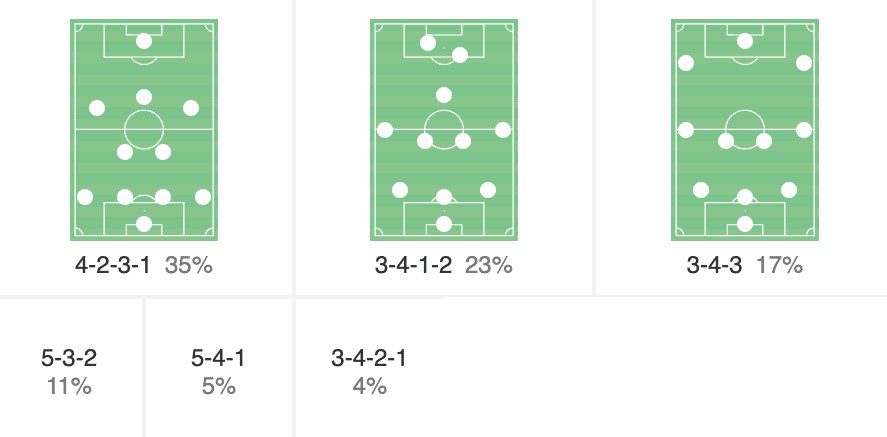887x437 pixels.
Task: Open the 3-4-1-2 formation pitch diagram
Action: pyautogui.click(x=444, y=130)
